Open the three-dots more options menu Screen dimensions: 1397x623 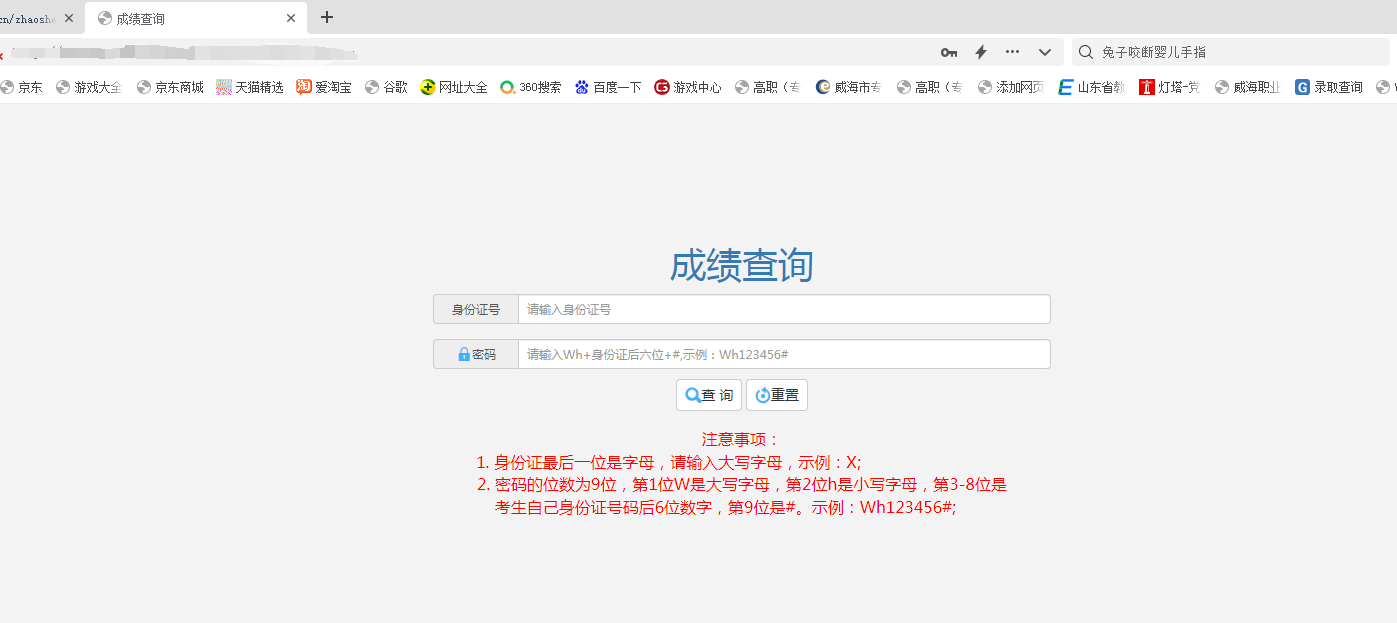tap(1013, 52)
